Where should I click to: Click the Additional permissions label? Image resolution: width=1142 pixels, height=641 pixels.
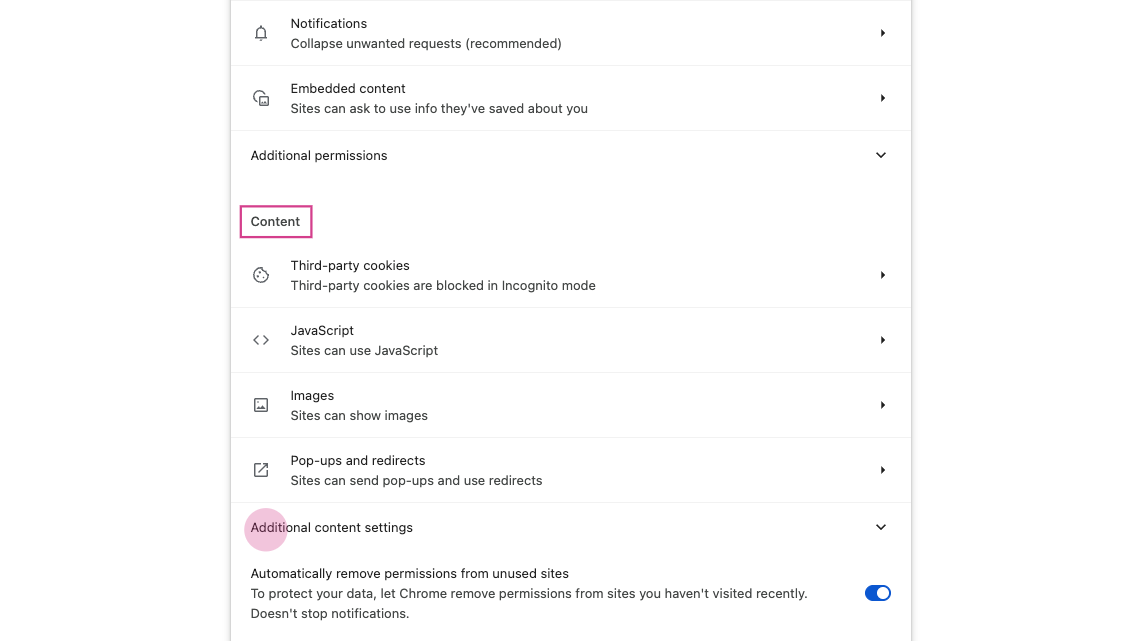[319, 155]
